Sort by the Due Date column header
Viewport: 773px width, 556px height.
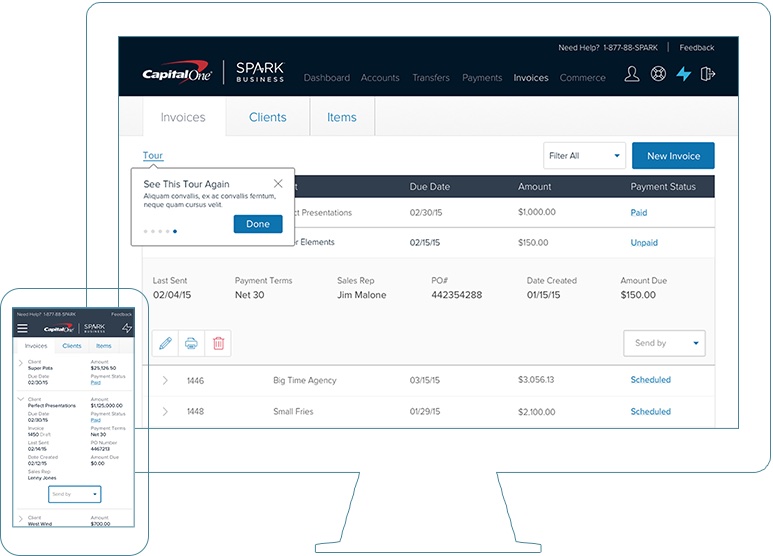429,186
